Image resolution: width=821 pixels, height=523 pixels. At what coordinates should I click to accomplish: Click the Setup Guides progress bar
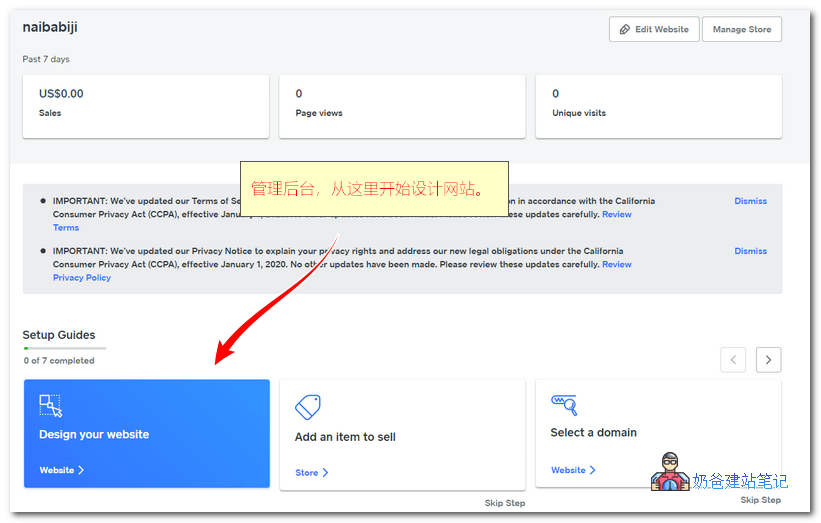tap(64, 348)
